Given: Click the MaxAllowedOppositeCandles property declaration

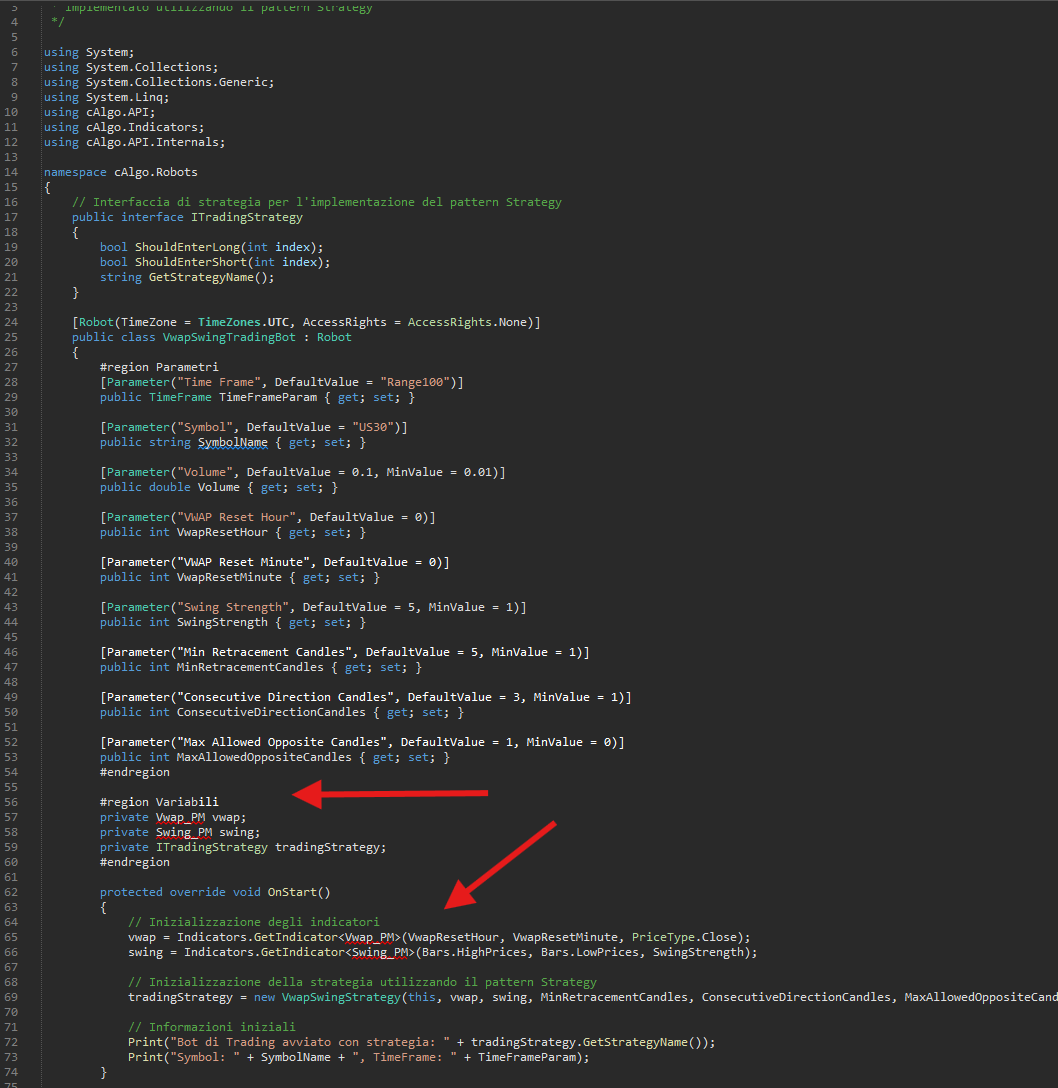Looking at the screenshot, I should pos(257,757).
